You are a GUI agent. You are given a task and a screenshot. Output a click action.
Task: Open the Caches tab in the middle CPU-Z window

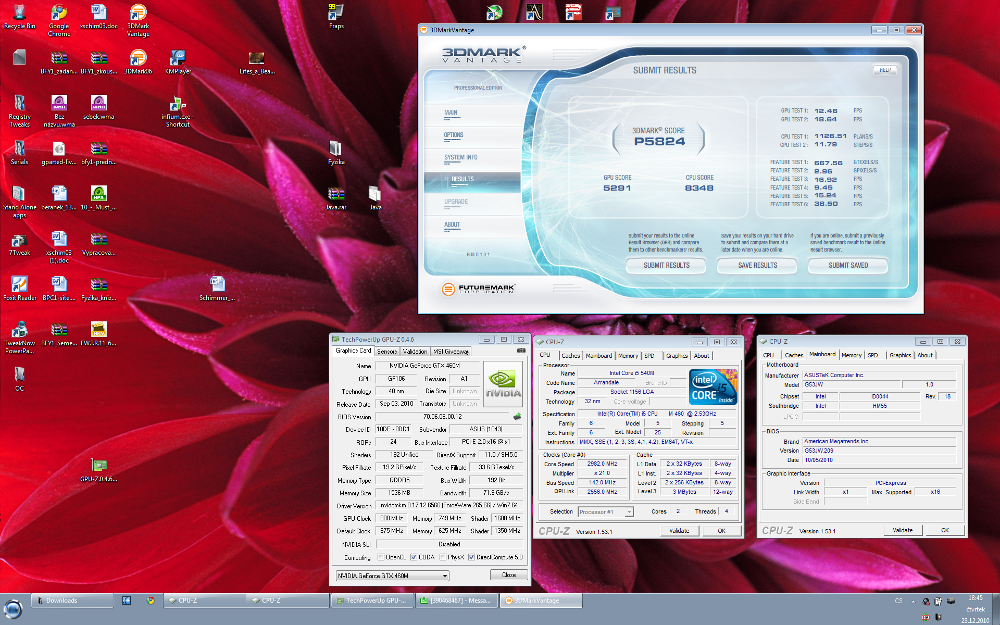point(571,356)
